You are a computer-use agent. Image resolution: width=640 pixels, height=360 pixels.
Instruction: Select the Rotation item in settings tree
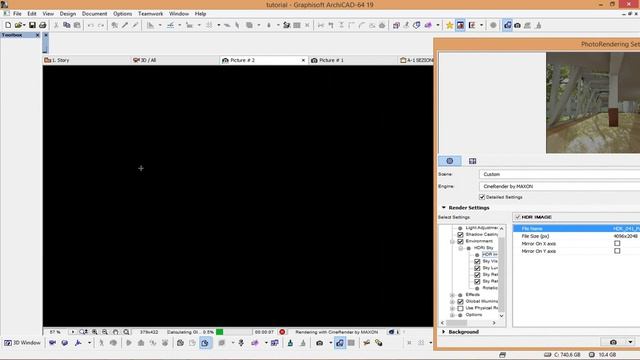489,288
